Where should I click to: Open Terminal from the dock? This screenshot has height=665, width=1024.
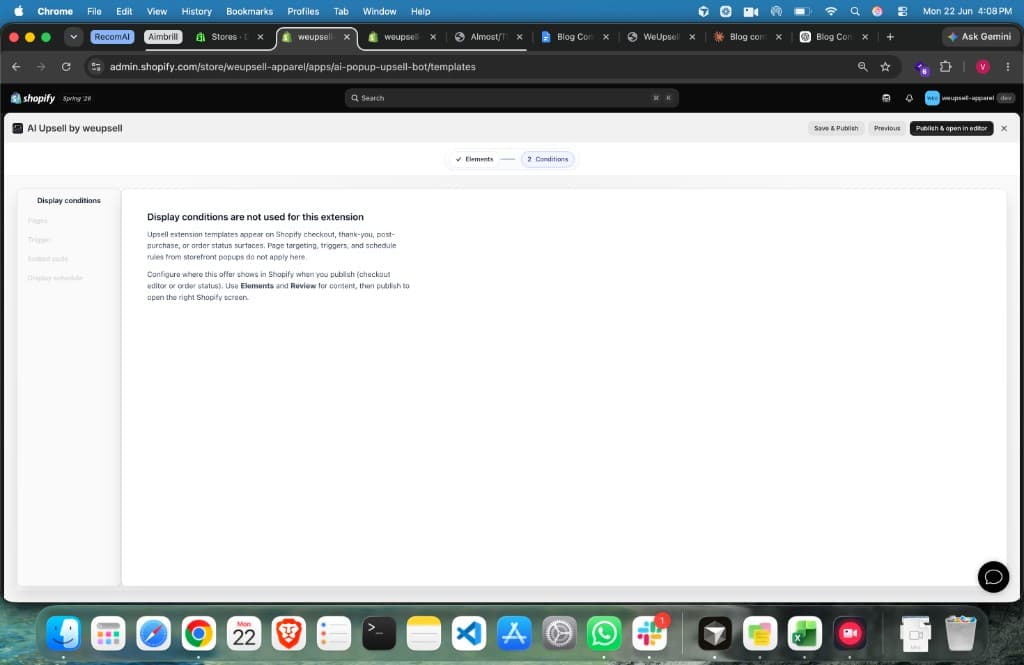pyautogui.click(x=379, y=634)
